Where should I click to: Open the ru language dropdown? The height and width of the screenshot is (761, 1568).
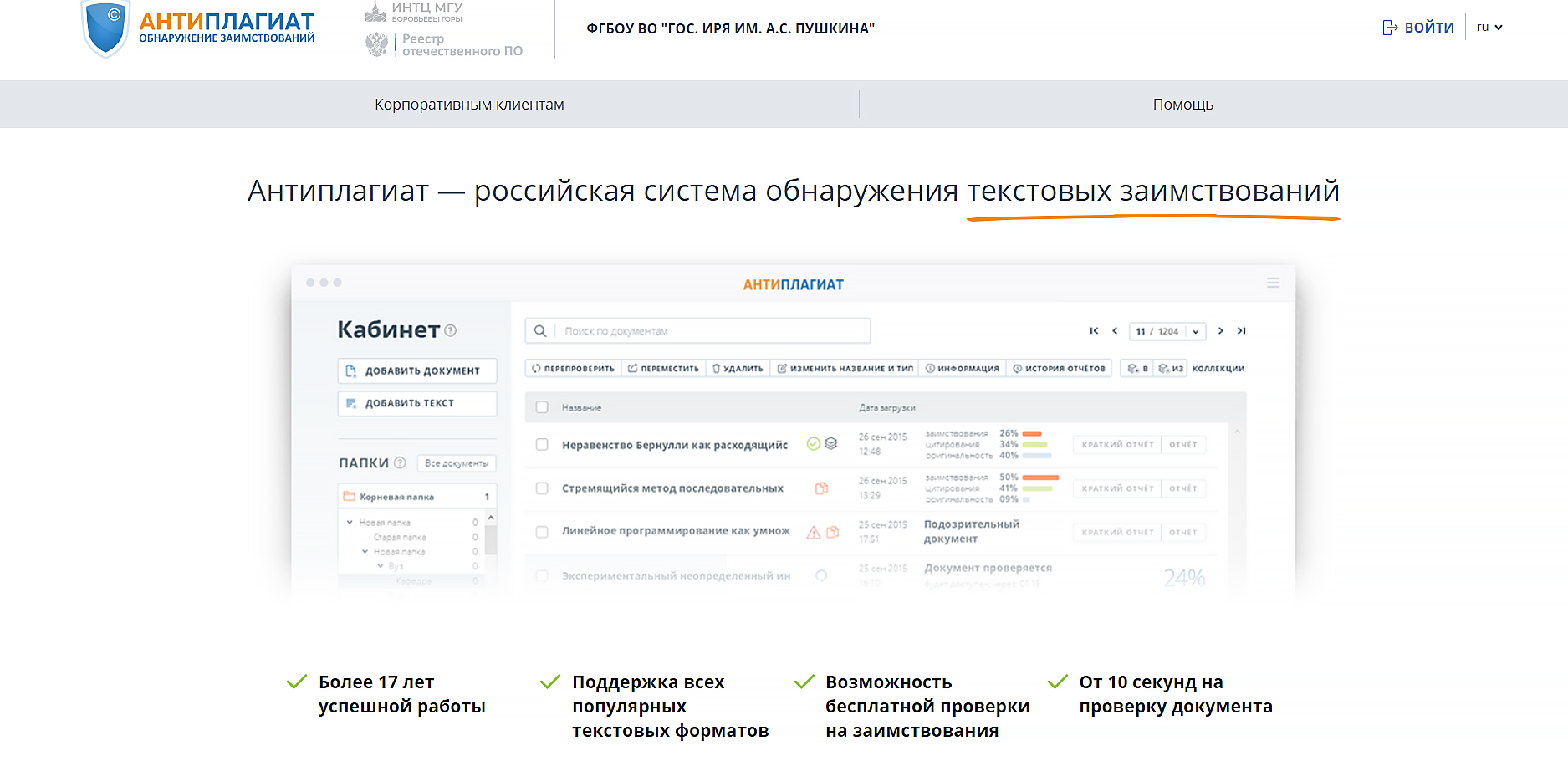1489,28
